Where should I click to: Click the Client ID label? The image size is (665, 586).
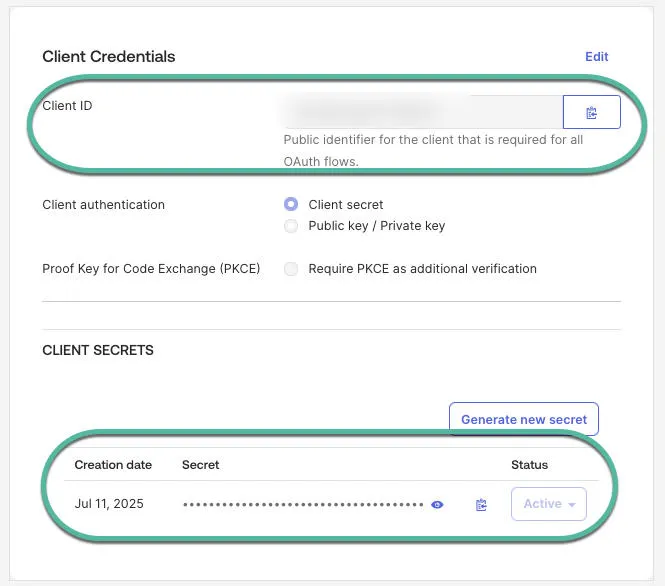tap(67, 106)
